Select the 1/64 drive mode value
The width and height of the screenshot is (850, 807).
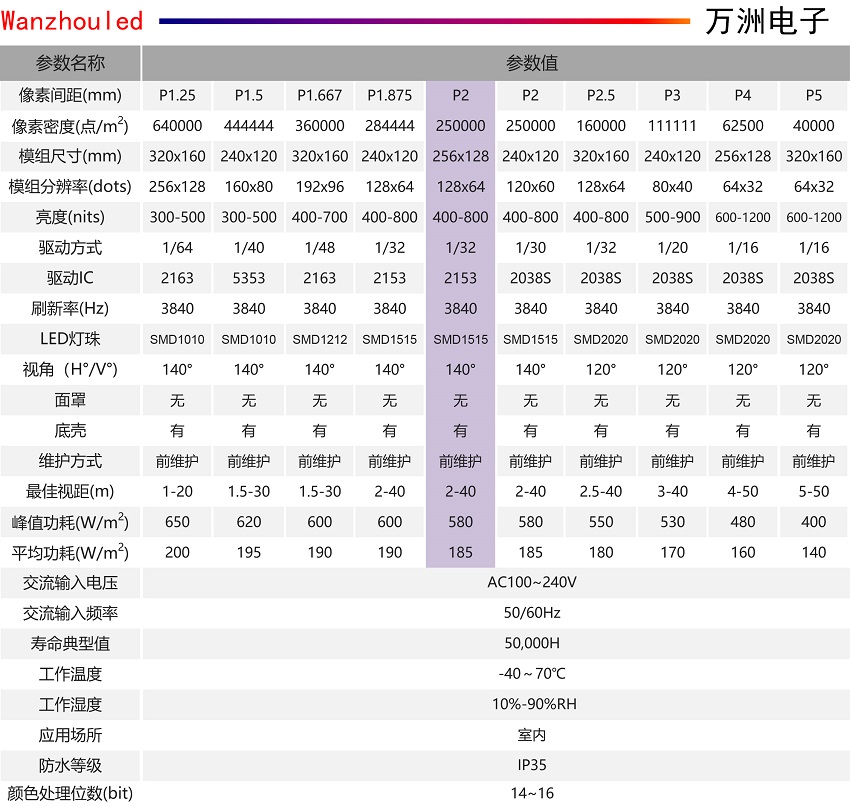click(x=178, y=247)
